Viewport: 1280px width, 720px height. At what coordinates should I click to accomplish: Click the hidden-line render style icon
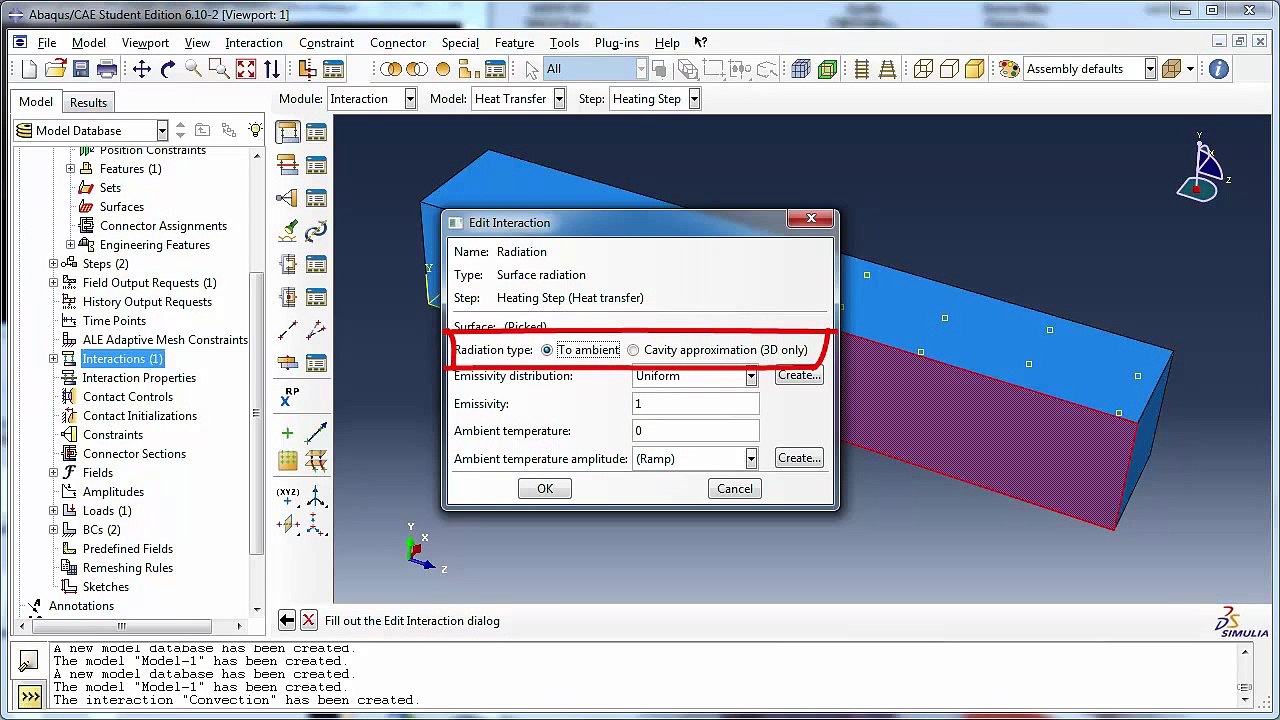949,69
